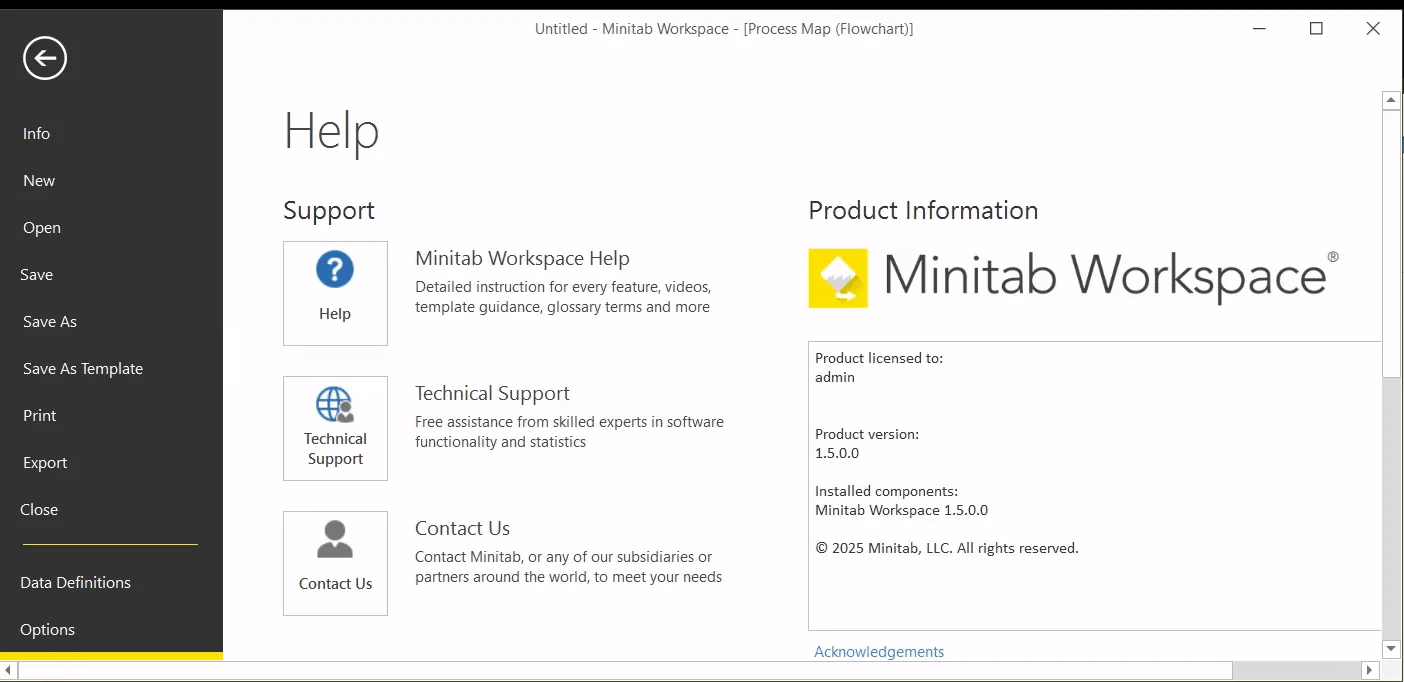Click the horizontal scrollbar left arrow
Screen dimensions: 1404x682
pos(9,670)
